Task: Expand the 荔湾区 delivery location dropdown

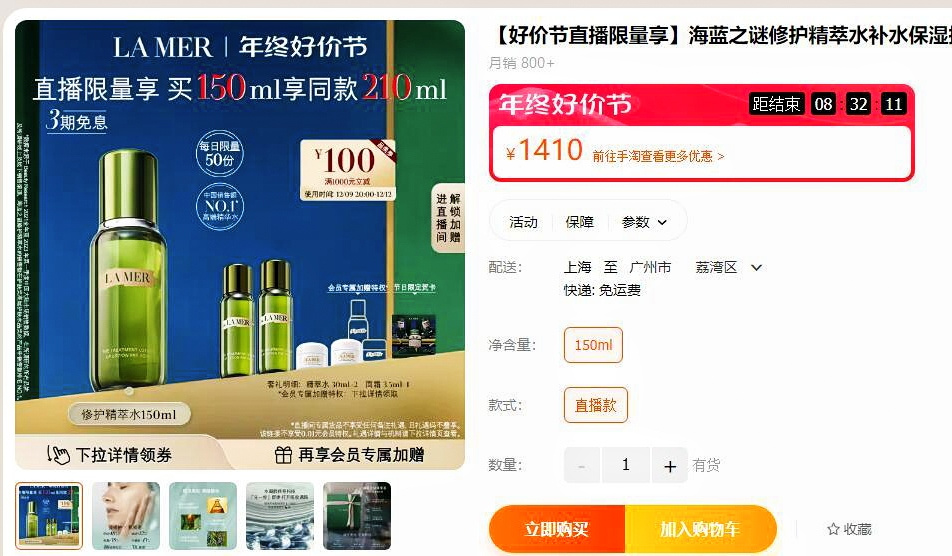Action: tap(756, 267)
